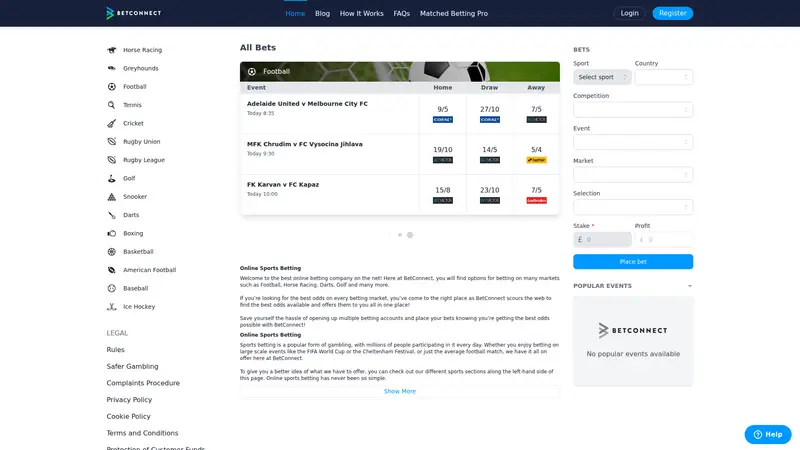Open MFK Chrudim v FC Vysocina Jihlava event

tap(305, 144)
